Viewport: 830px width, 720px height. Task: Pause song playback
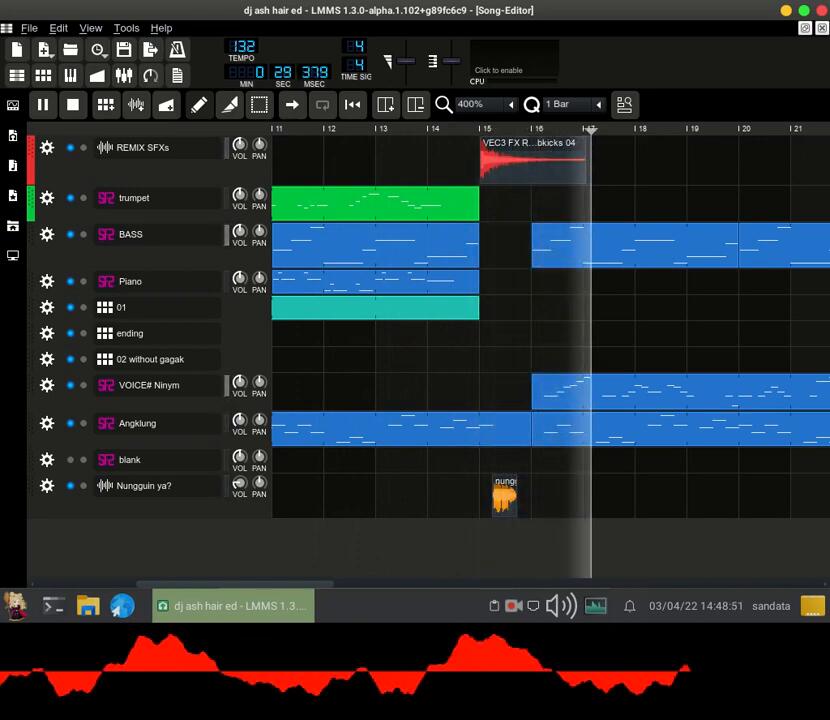(43, 104)
